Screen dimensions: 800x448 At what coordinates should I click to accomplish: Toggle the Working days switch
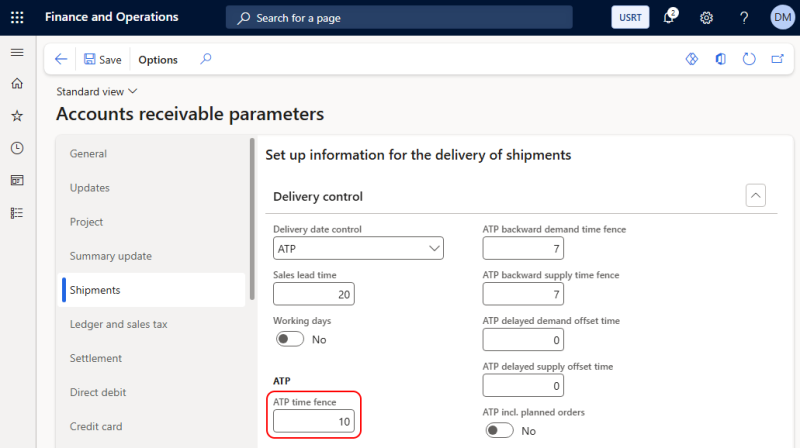289,339
